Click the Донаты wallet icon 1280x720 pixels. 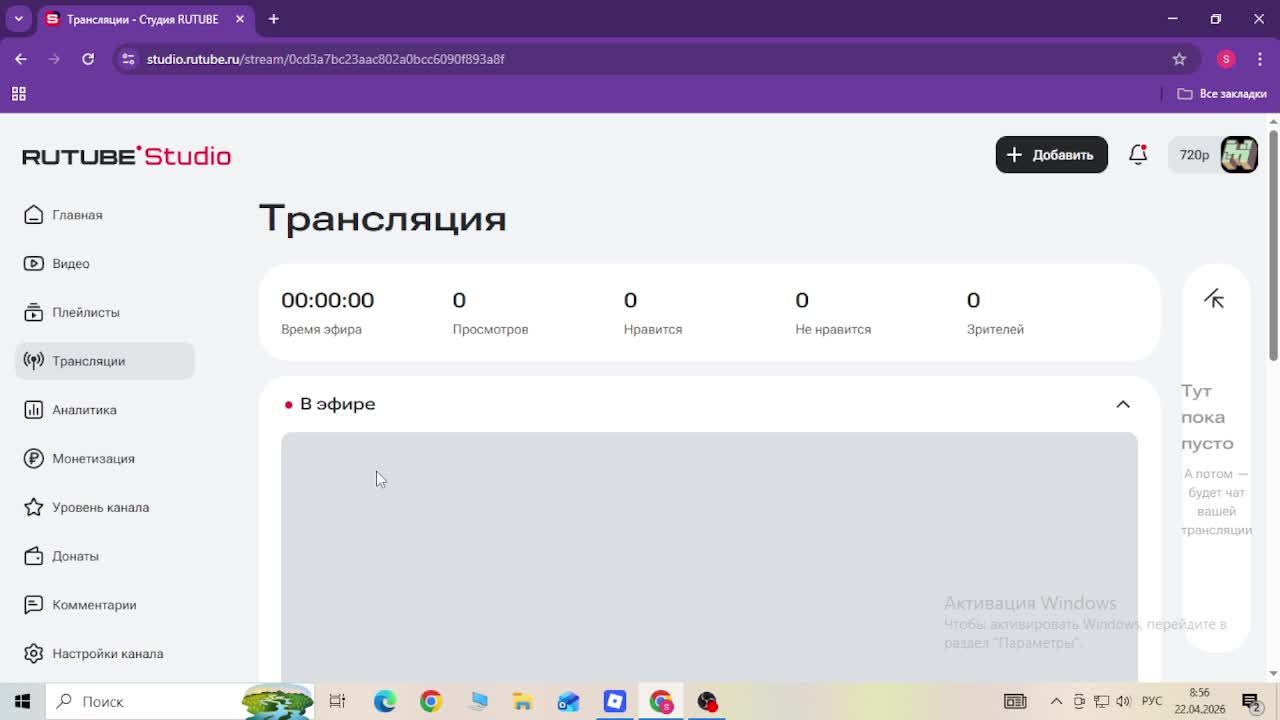click(33, 556)
